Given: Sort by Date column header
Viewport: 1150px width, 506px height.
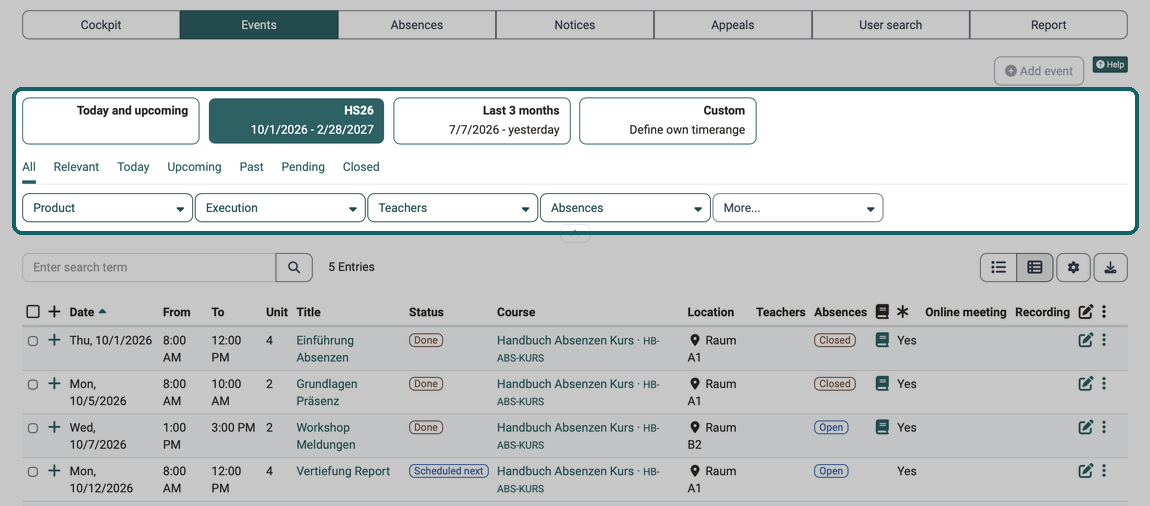Looking at the screenshot, I should pos(87,312).
